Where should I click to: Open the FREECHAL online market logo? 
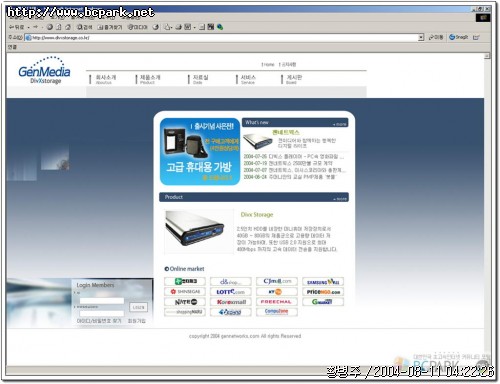click(x=277, y=302)
